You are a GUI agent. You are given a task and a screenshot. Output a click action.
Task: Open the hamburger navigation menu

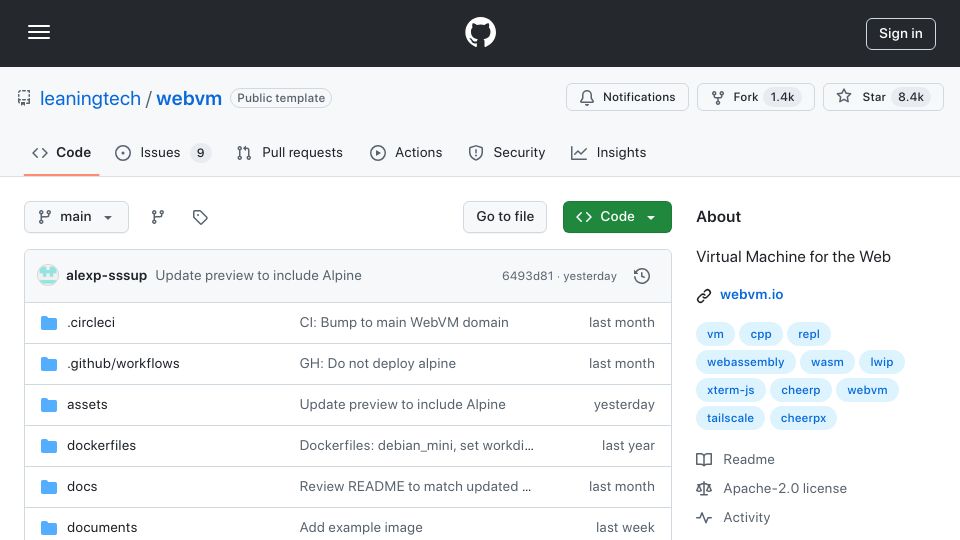(x=39, y=32)
